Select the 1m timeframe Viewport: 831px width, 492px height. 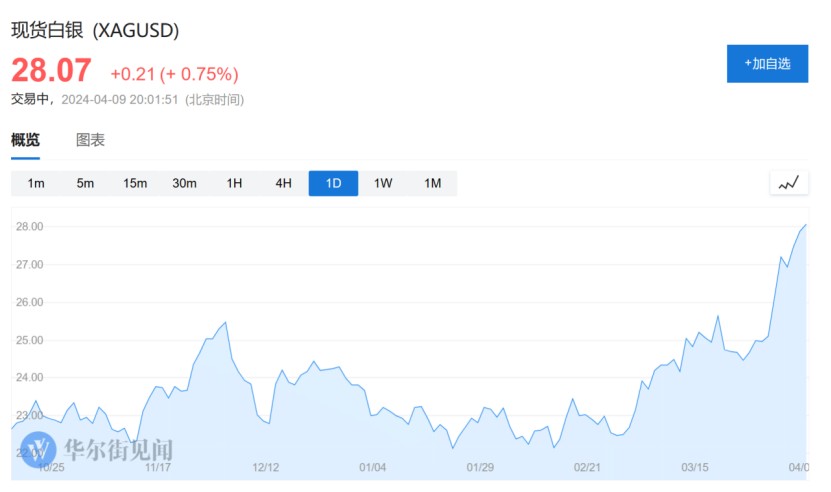point(36,183)
